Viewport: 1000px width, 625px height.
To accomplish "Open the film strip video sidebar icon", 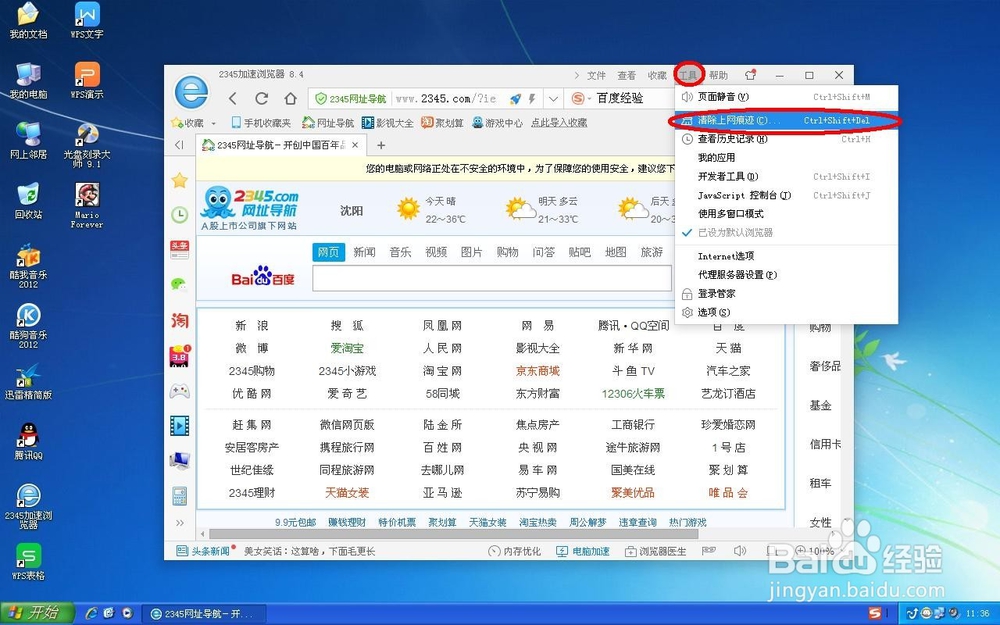I will point(179,425).
